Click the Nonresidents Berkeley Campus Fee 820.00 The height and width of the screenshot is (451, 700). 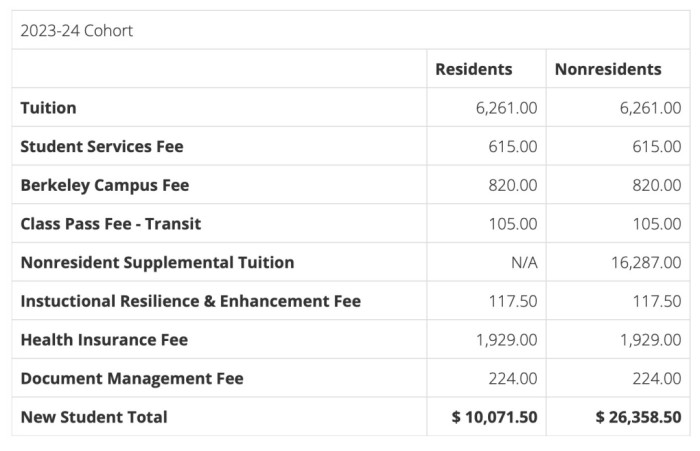tap(657, 185)
